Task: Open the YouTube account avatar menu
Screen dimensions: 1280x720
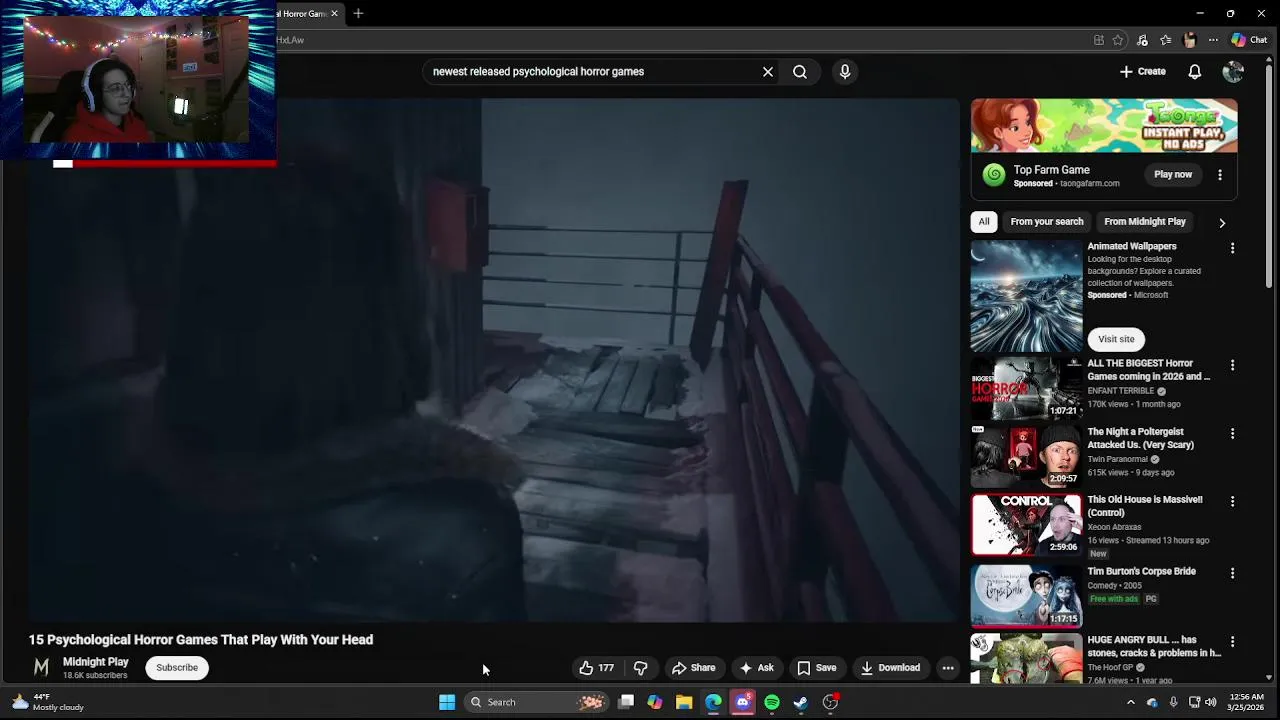Action: (x=1233, y=72)
